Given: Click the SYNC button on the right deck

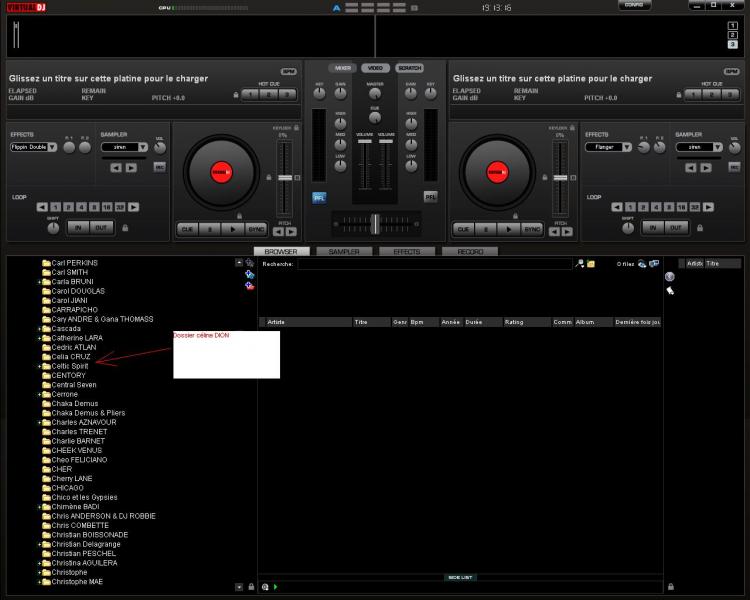Looking at the screenshot, I should pyautogui.click(x=532, y=228).
